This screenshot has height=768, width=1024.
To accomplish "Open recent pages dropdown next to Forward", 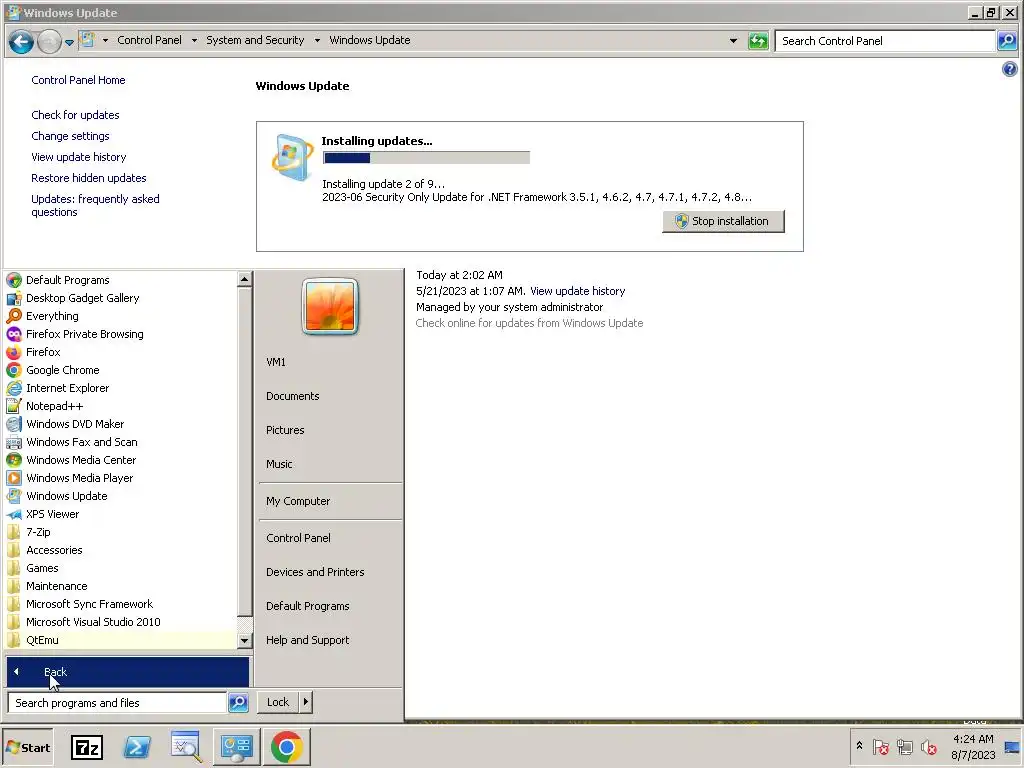I will pos(69,43).
